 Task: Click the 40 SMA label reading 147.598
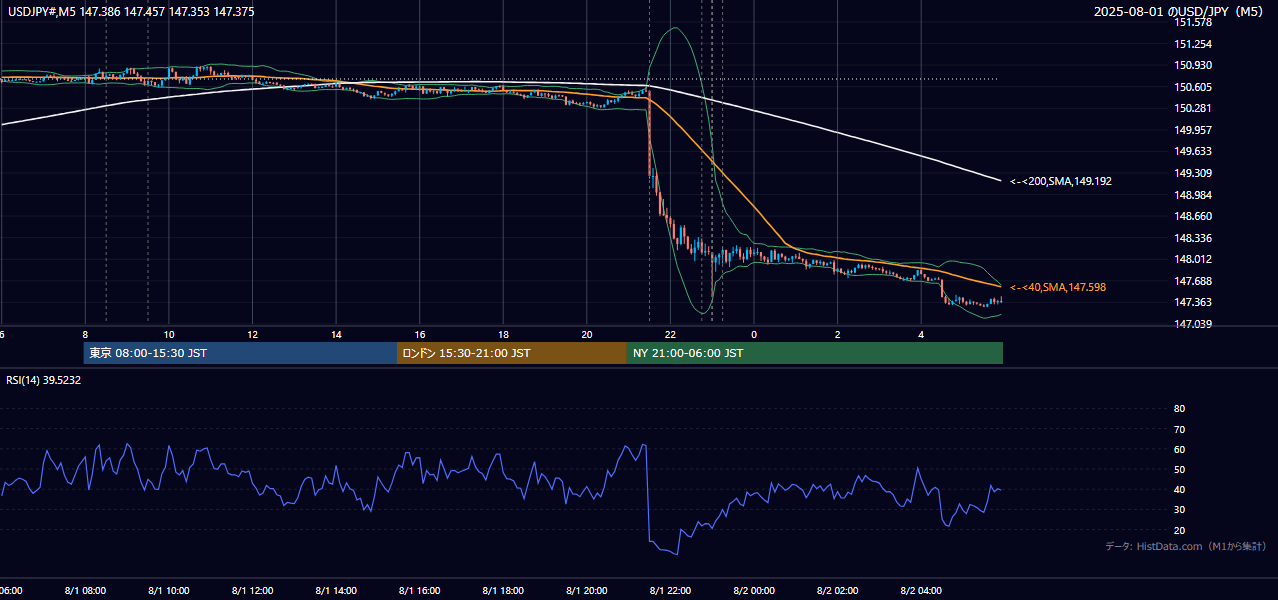(x=1058, y=287)
